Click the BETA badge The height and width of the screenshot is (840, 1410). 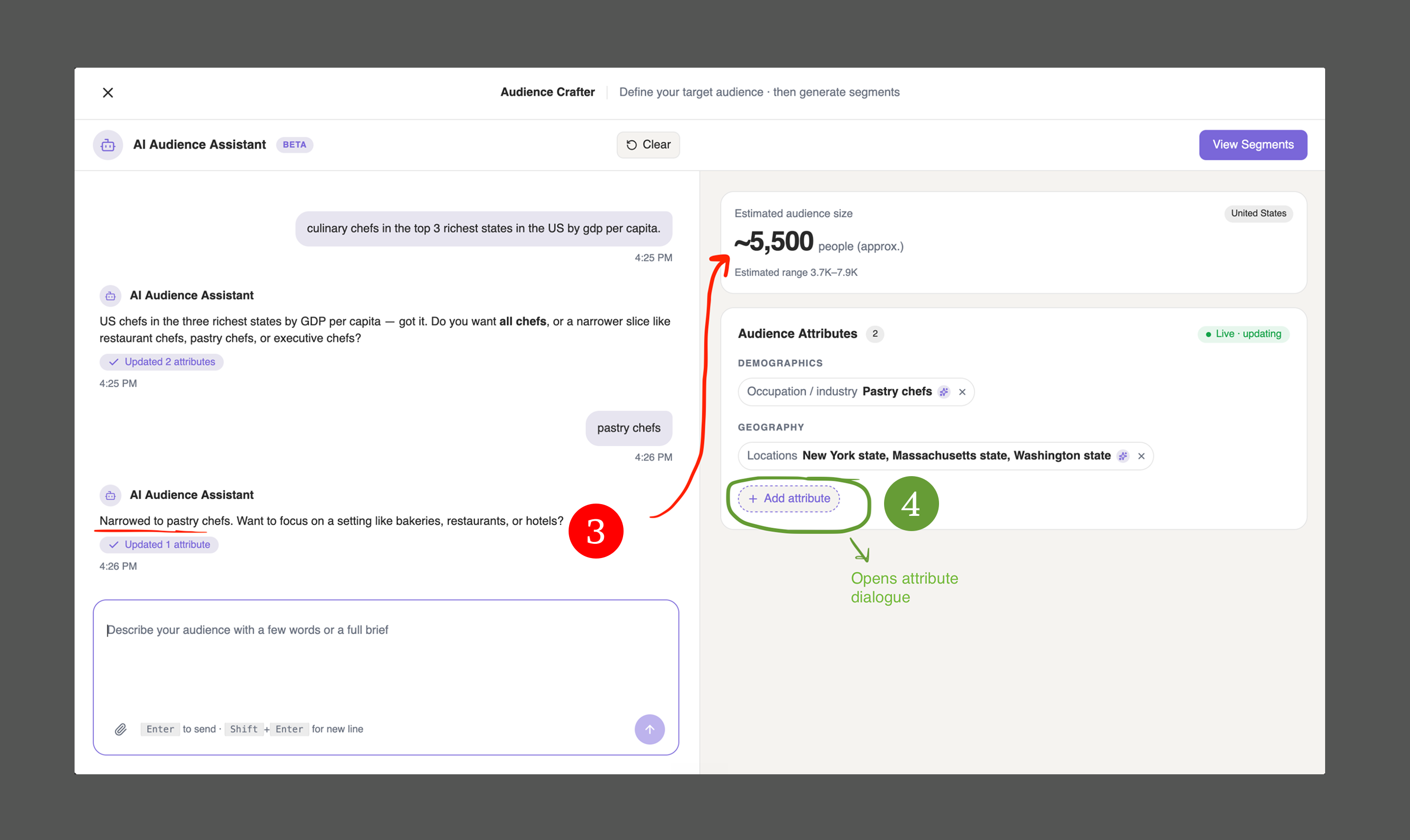[294, 145]
